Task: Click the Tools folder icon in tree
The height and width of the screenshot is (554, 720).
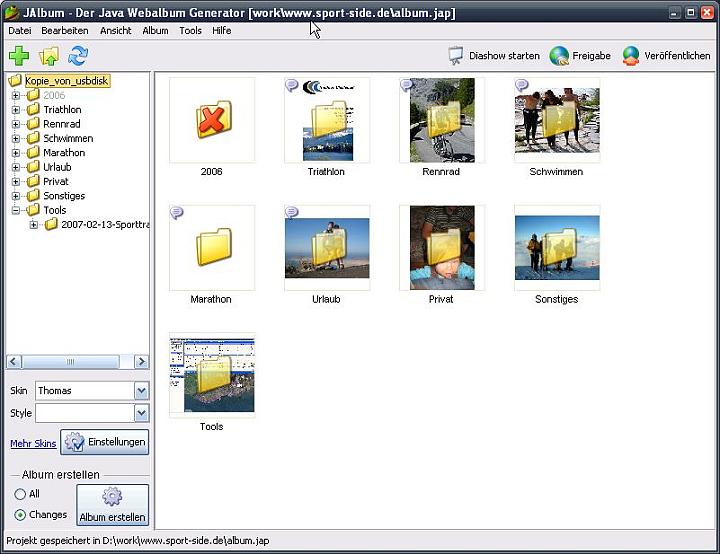Action: click(x=33, y=210)
